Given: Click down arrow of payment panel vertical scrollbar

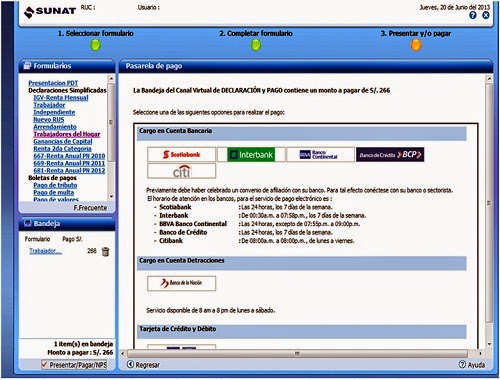Looking at the screenshot, I should [x=489, y=344].
